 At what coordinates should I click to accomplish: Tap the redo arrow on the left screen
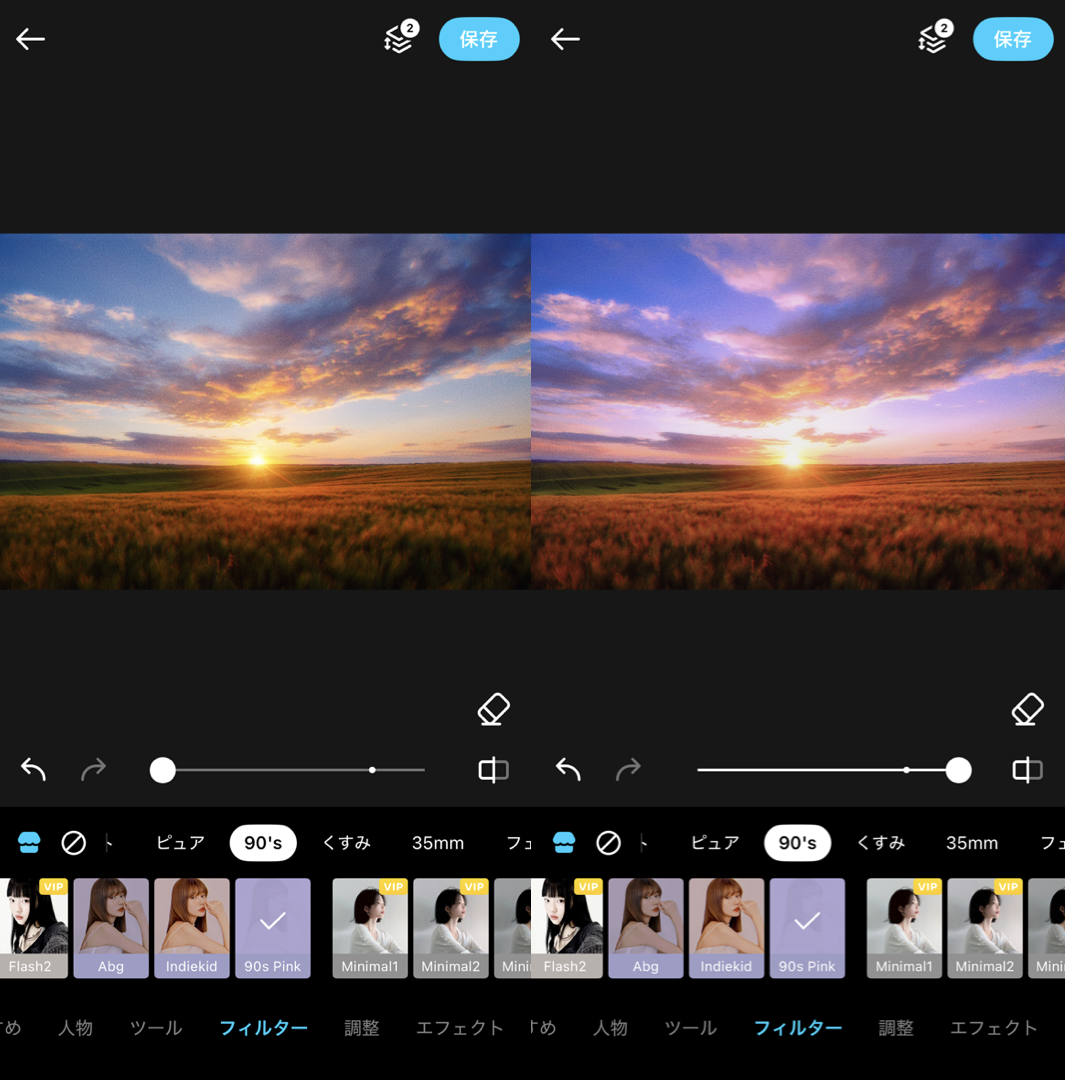click(x=93, y=769)
